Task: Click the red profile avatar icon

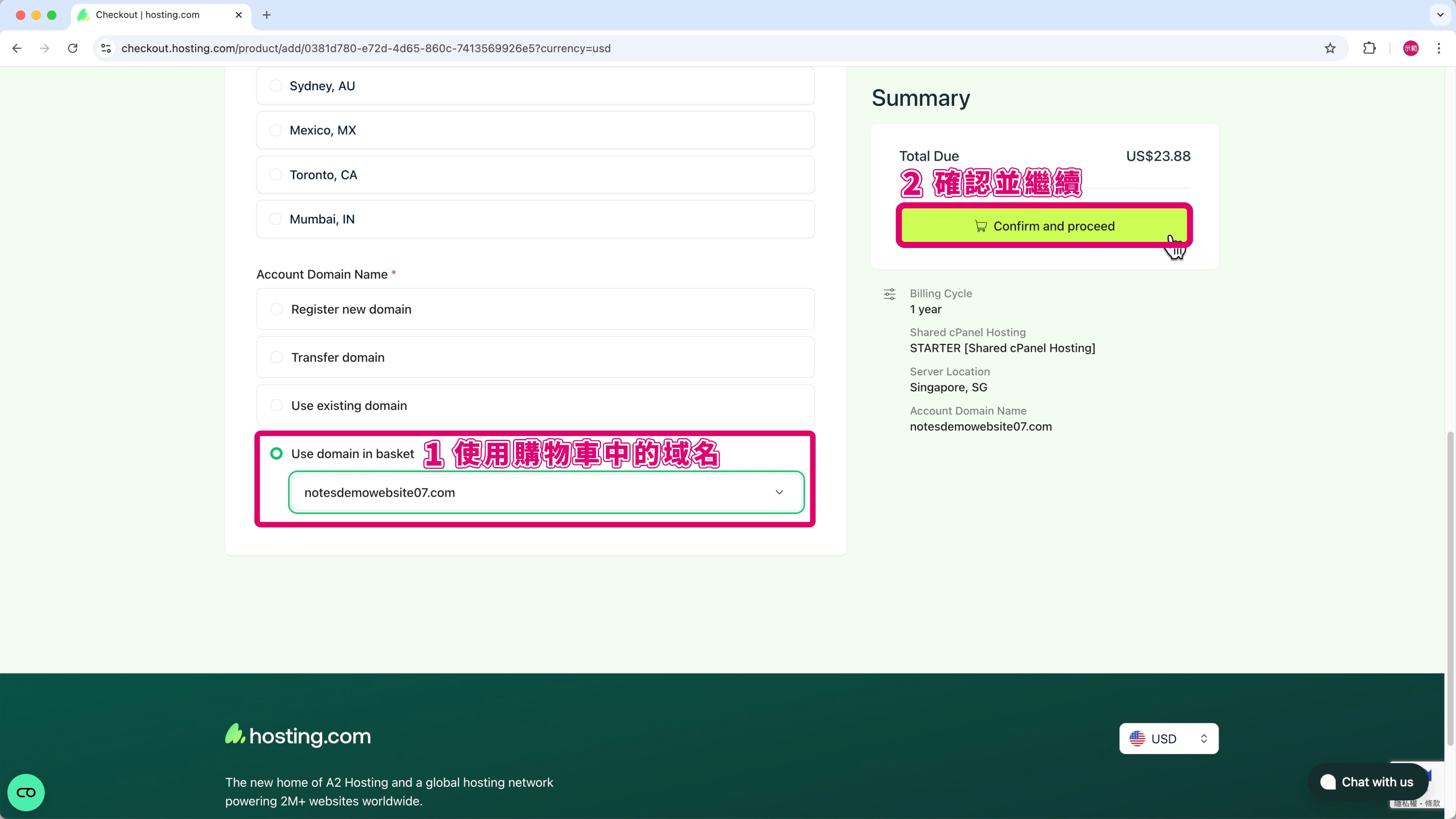Action: pos(1410,48)
